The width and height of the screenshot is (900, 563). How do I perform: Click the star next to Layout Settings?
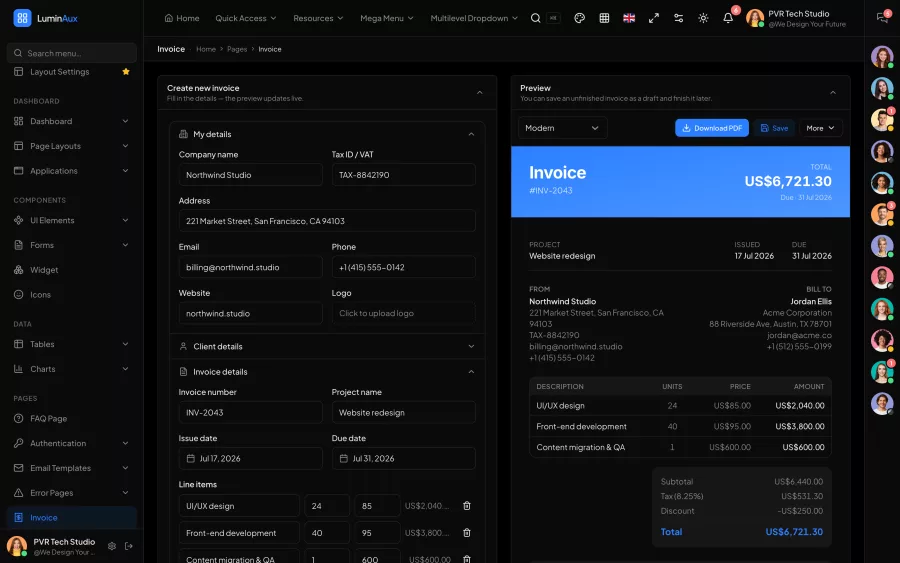coord(126,72)
